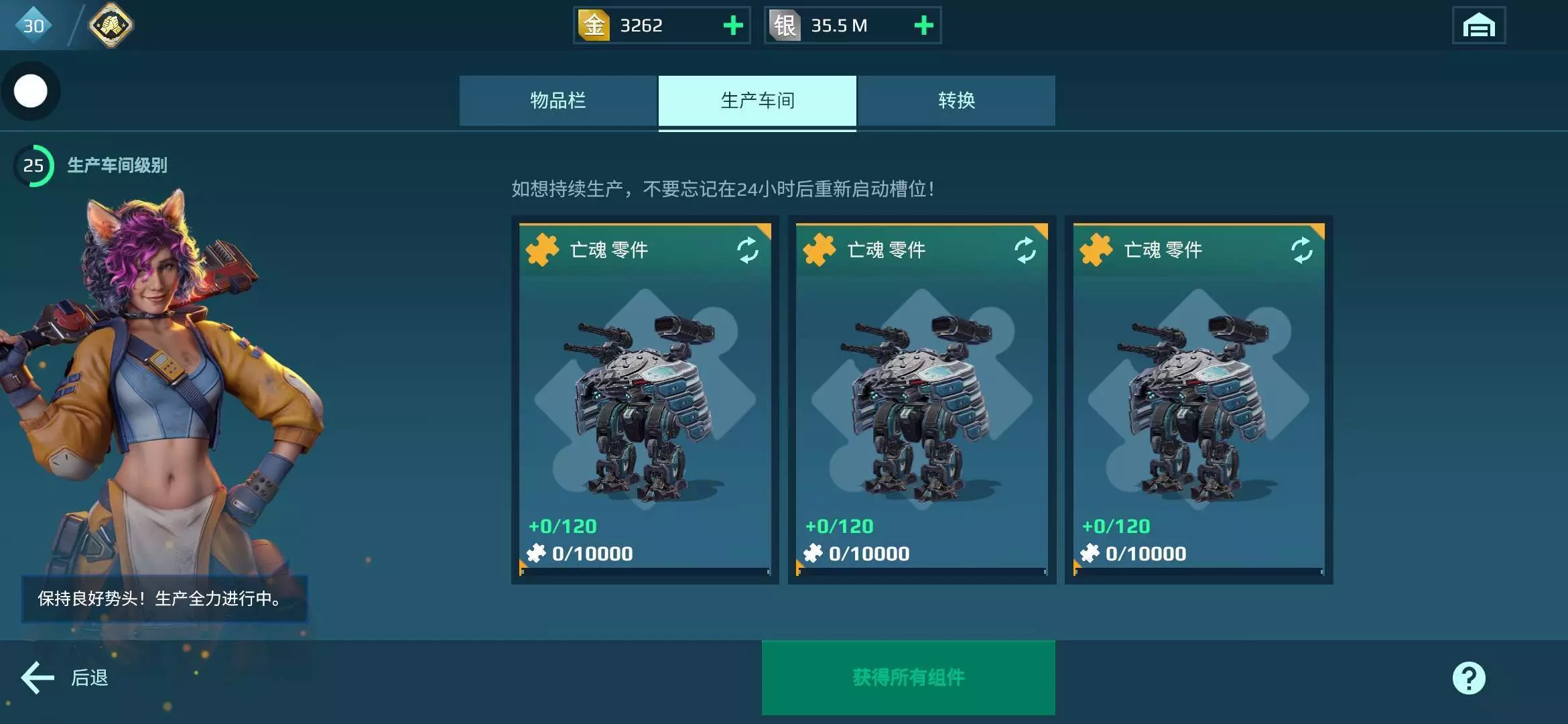Switch to the 物品栏 tab
This screenshot has width=1568, height=724.
pyautogui.click(x=558, y=101)
